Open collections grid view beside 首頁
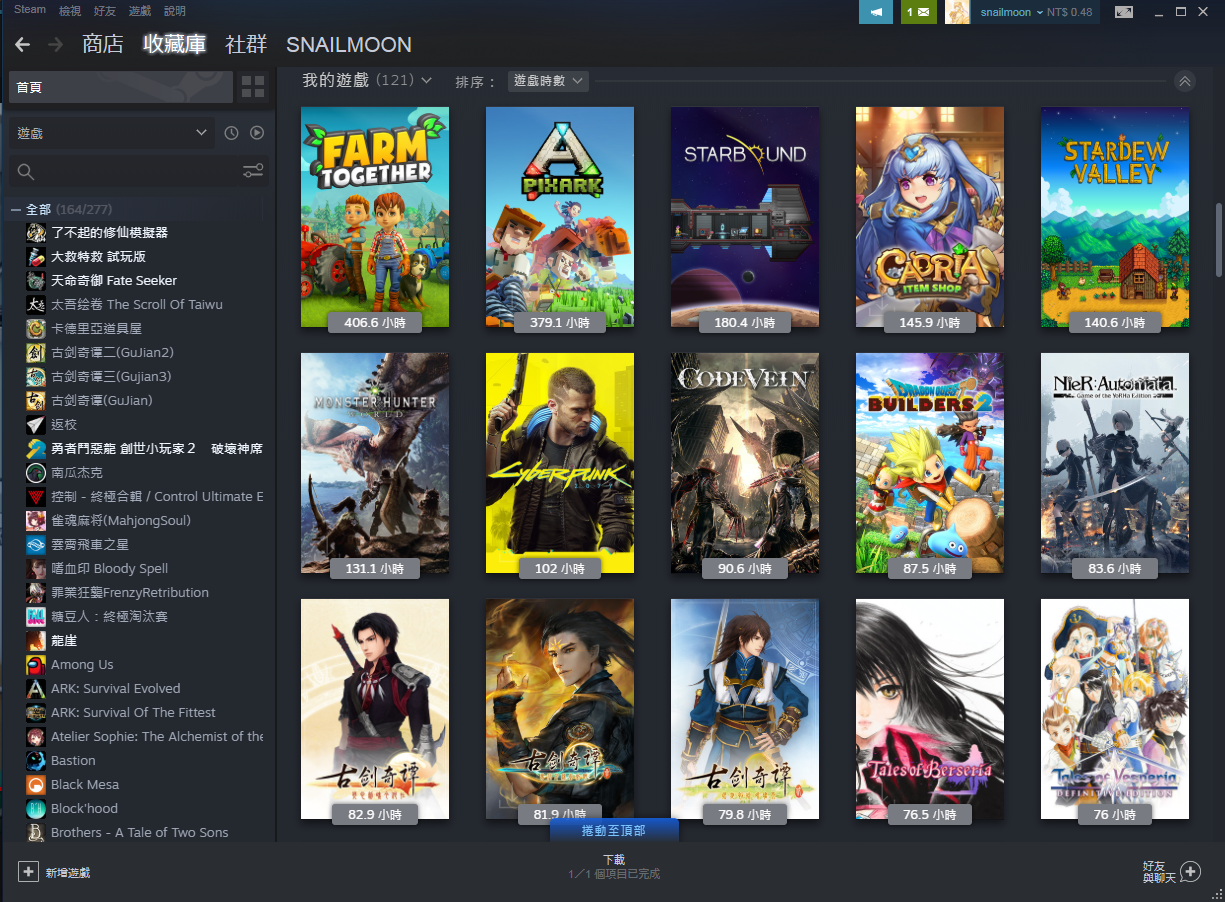Image resolution: width=1225 pixels, height=902 pixels. click(x=253, y=87)
